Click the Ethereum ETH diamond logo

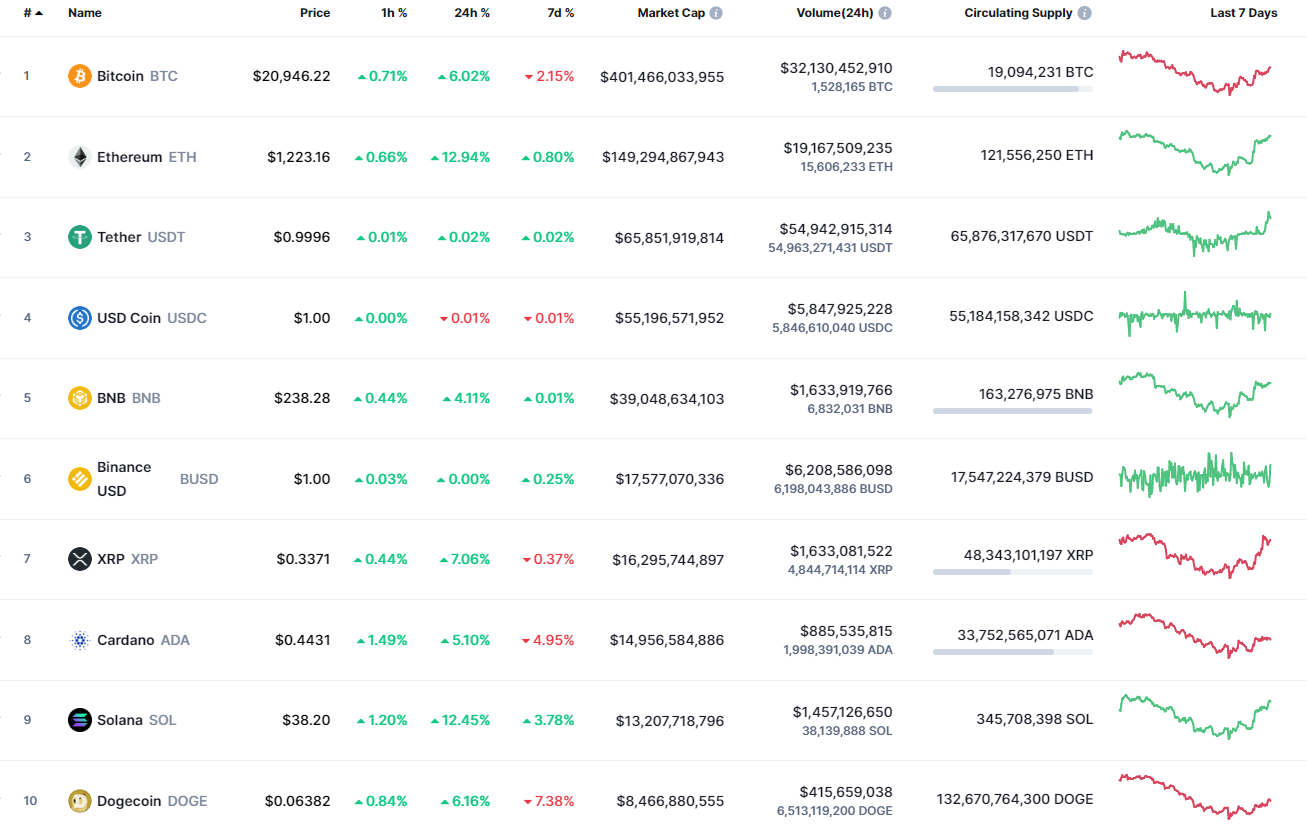click(x=79, y=156)
